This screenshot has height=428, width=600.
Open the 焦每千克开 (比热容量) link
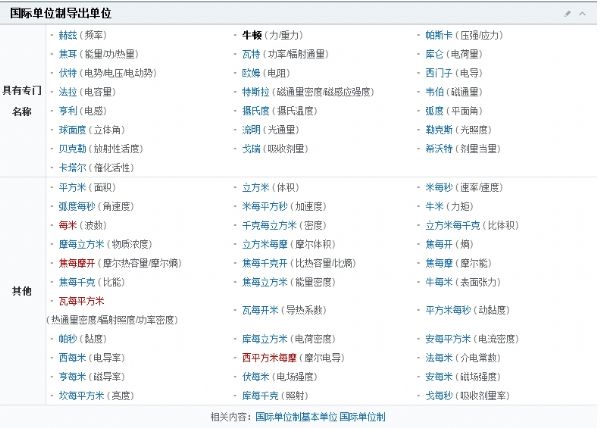pyautogui.click(x=265, y=263)
